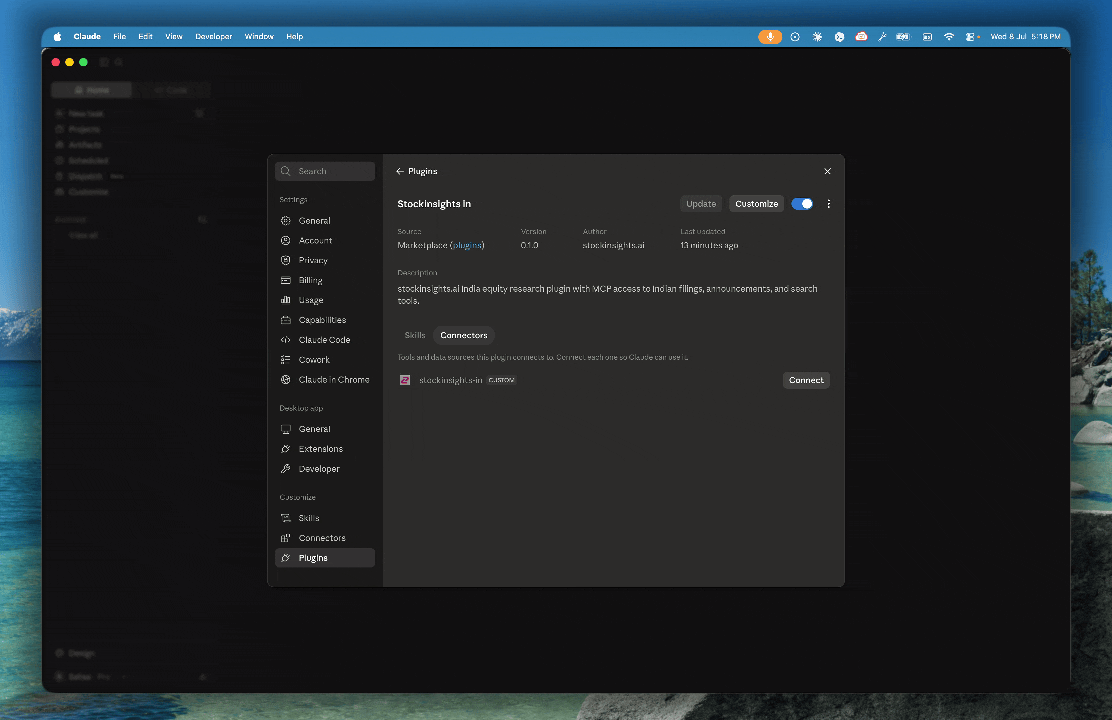Click the Stockinsights In plugin title

tap(434, 204)
